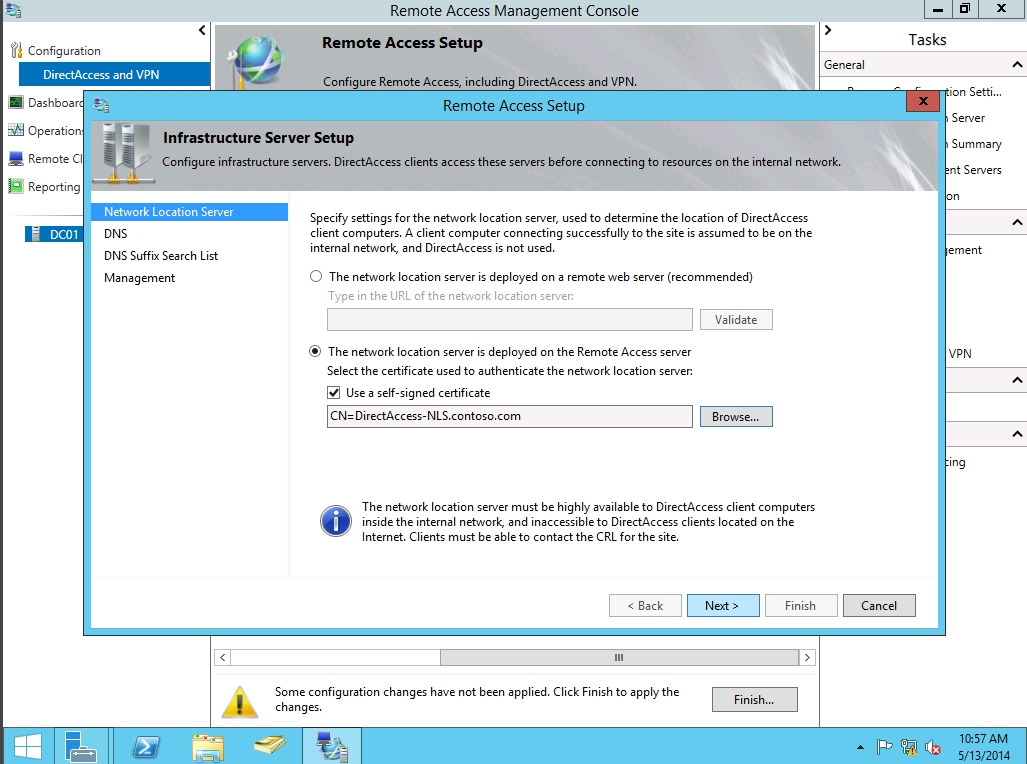This screenshot has width=1027, height=764.
Task: Switch to the Remote Access console taskbar icon
Action: 331,746
